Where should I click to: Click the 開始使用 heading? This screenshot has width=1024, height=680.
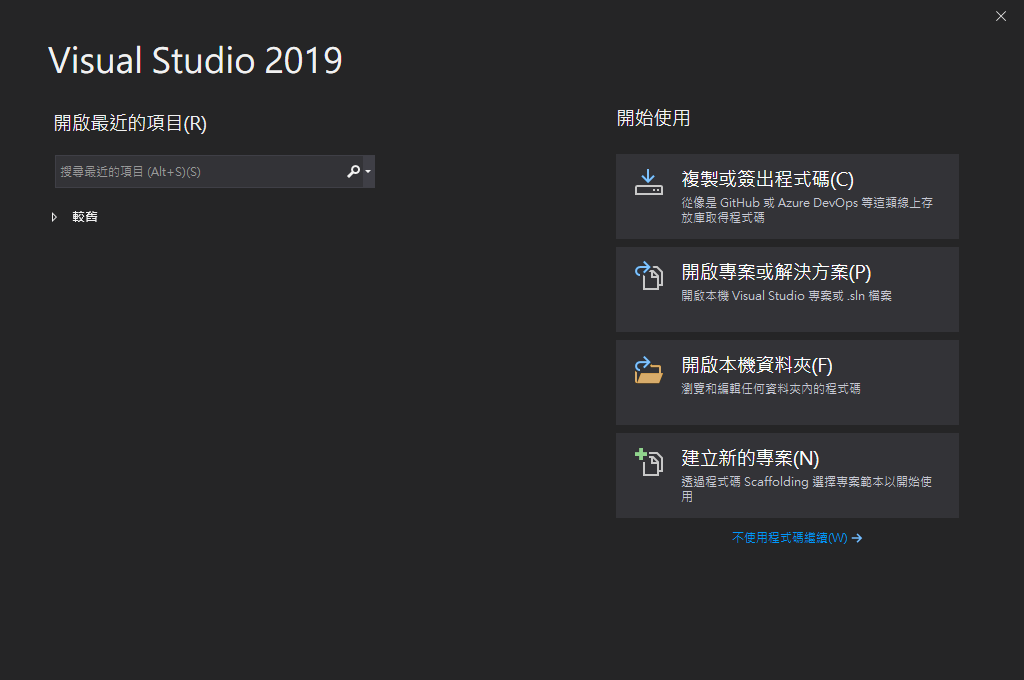point(653,118)
